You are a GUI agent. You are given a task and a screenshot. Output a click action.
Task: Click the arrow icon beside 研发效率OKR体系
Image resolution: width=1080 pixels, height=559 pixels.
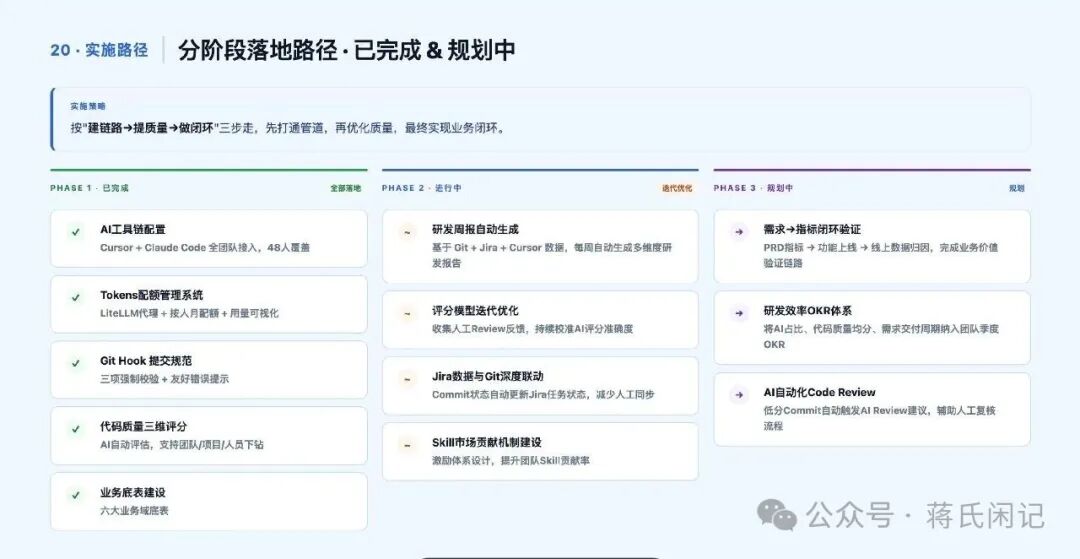(739, 313)
